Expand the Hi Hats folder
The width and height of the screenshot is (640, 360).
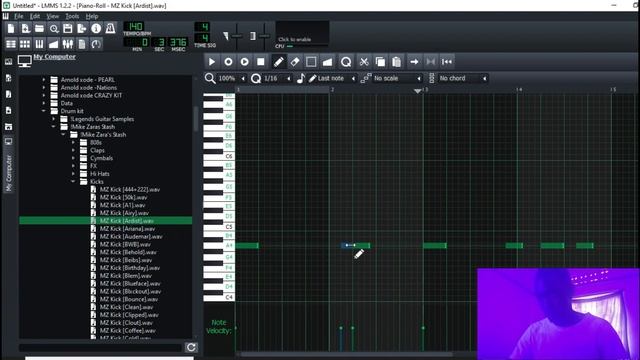[73, 174]
